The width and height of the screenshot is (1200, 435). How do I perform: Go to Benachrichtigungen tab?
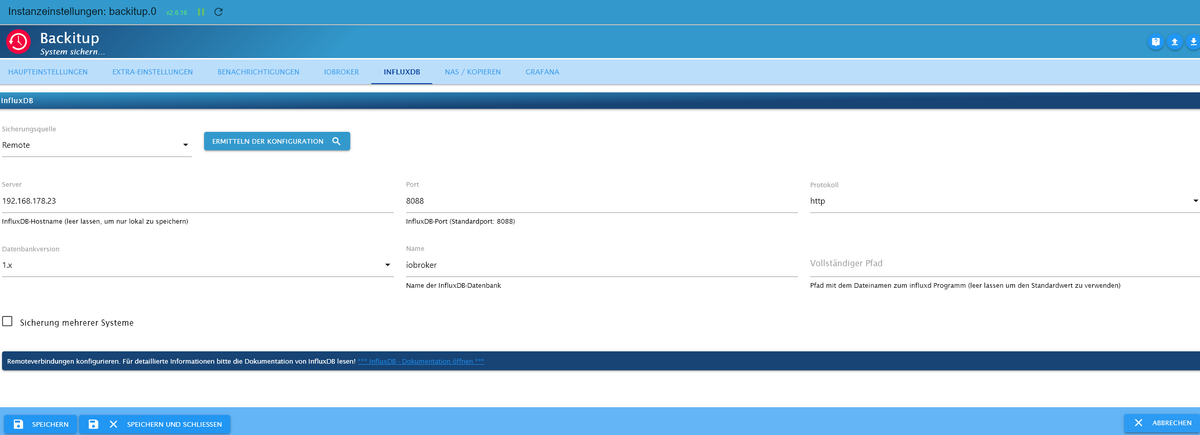click(258, 72)
